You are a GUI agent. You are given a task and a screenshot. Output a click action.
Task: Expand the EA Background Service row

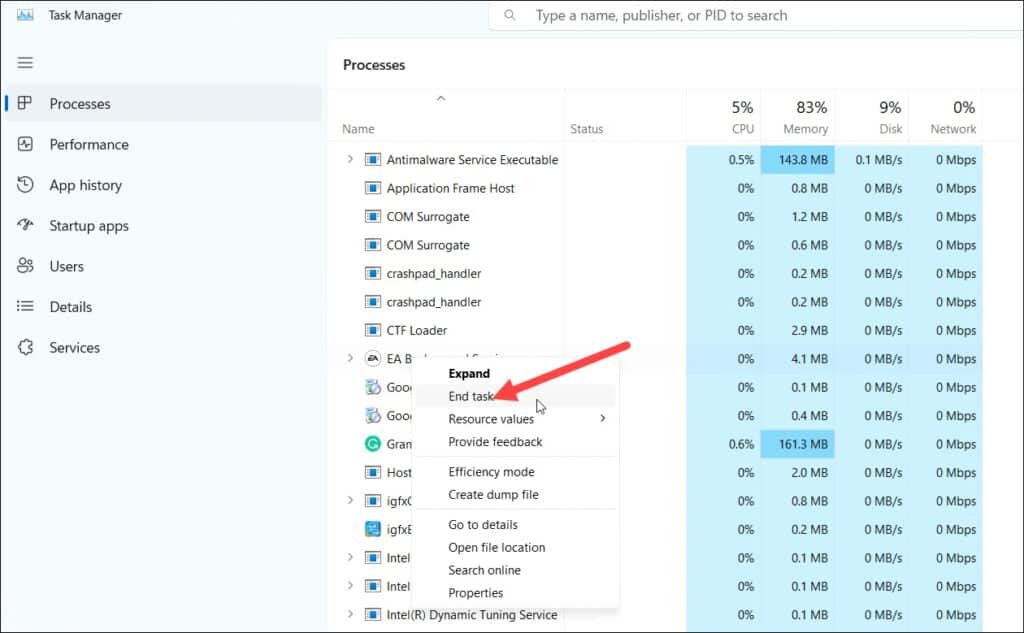coord(350,358)
